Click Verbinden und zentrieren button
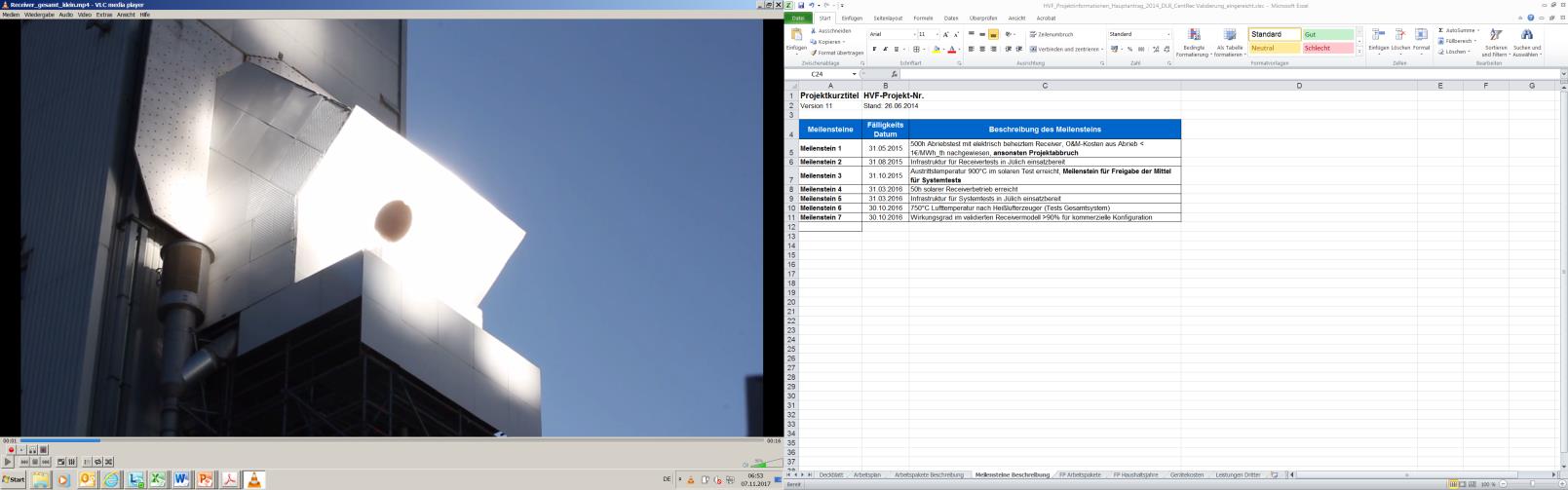 point(1065,49)
